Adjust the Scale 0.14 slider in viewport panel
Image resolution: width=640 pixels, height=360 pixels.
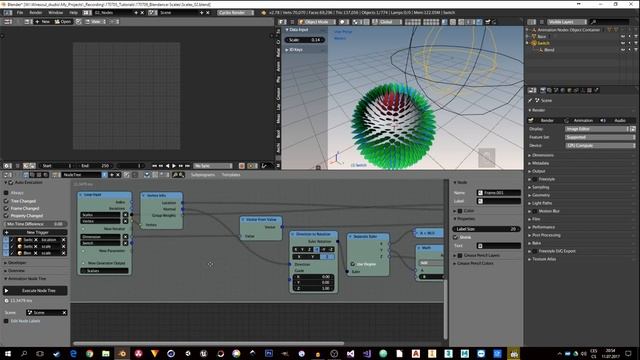tap(305, 40)
